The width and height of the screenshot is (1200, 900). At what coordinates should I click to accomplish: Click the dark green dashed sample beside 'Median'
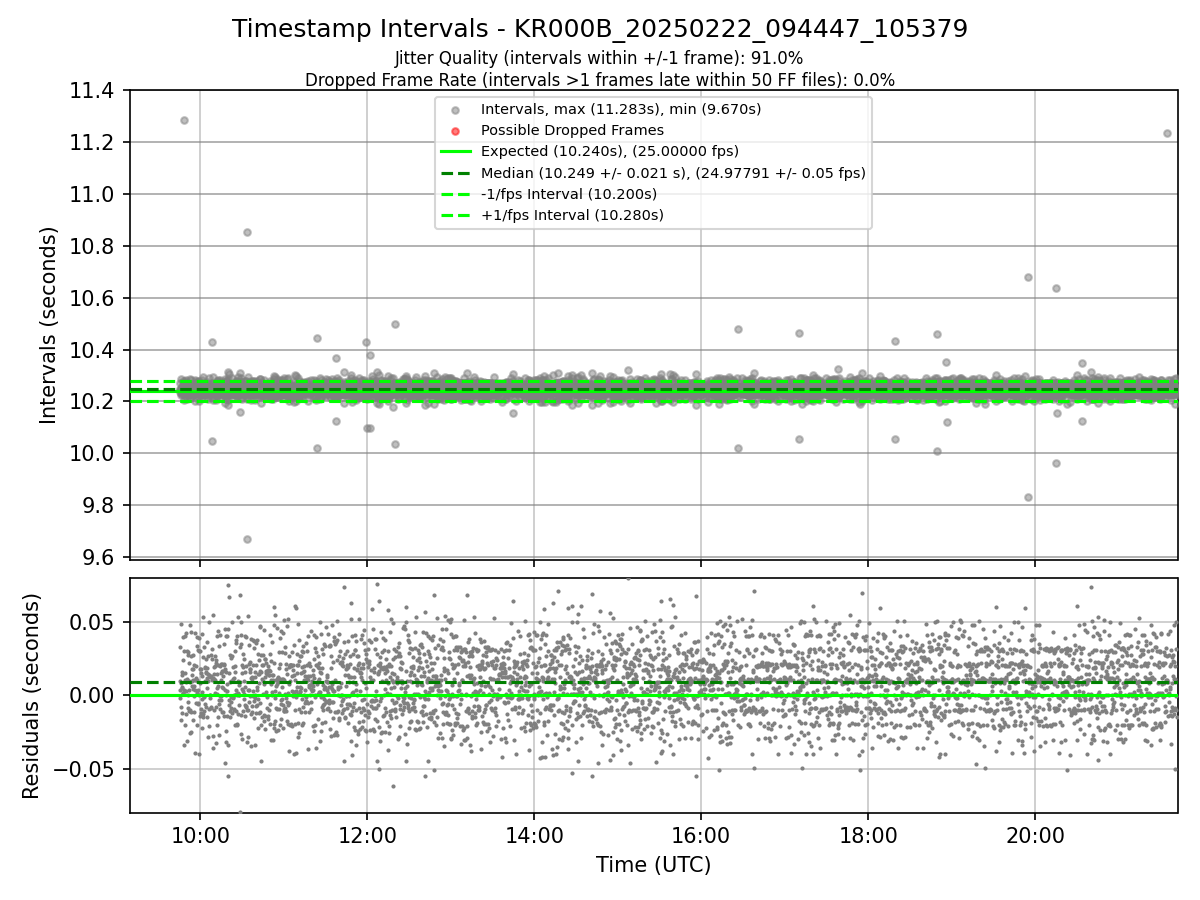456,173
